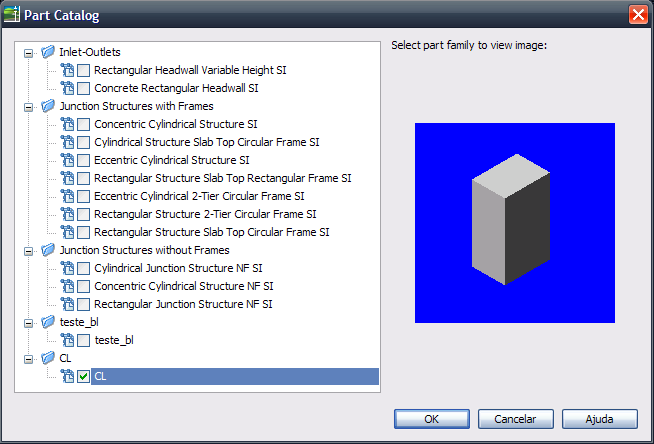Check Cylindrical Junction Structure NF SI
This screenshot has height=444, width=654.
pyautogui.click(x=83, y=268)
